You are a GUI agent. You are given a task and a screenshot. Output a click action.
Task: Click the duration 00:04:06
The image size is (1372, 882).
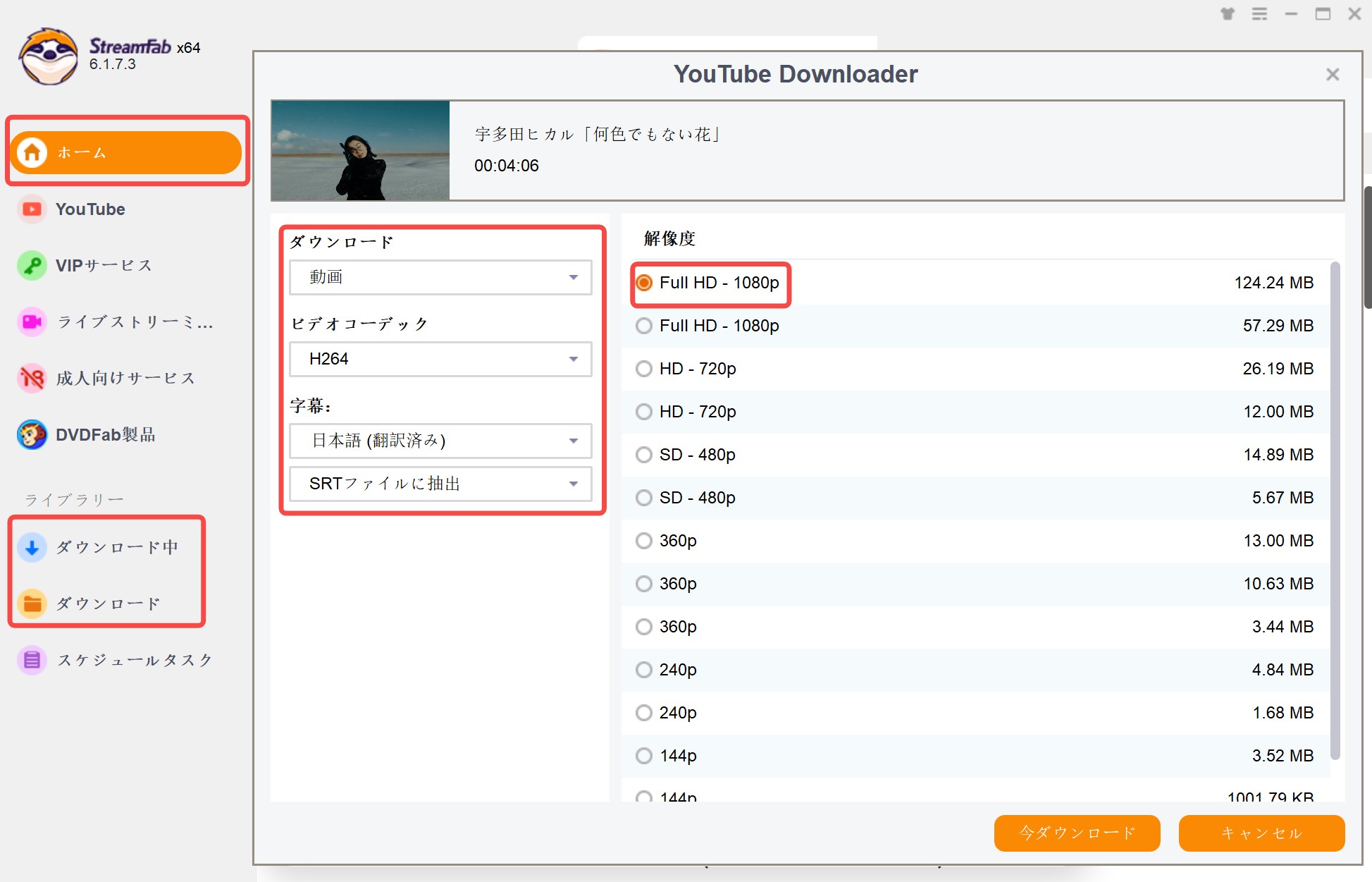[507, 166]
